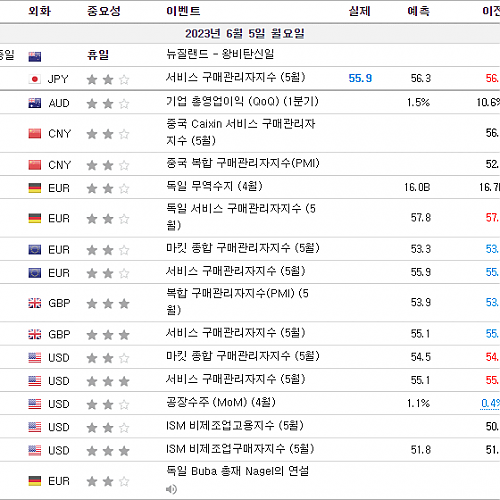Screen dimensions: 500x500
Task: Open the 기업 총영업이익 (QoQ) event
Action: (x=242, y=101)
